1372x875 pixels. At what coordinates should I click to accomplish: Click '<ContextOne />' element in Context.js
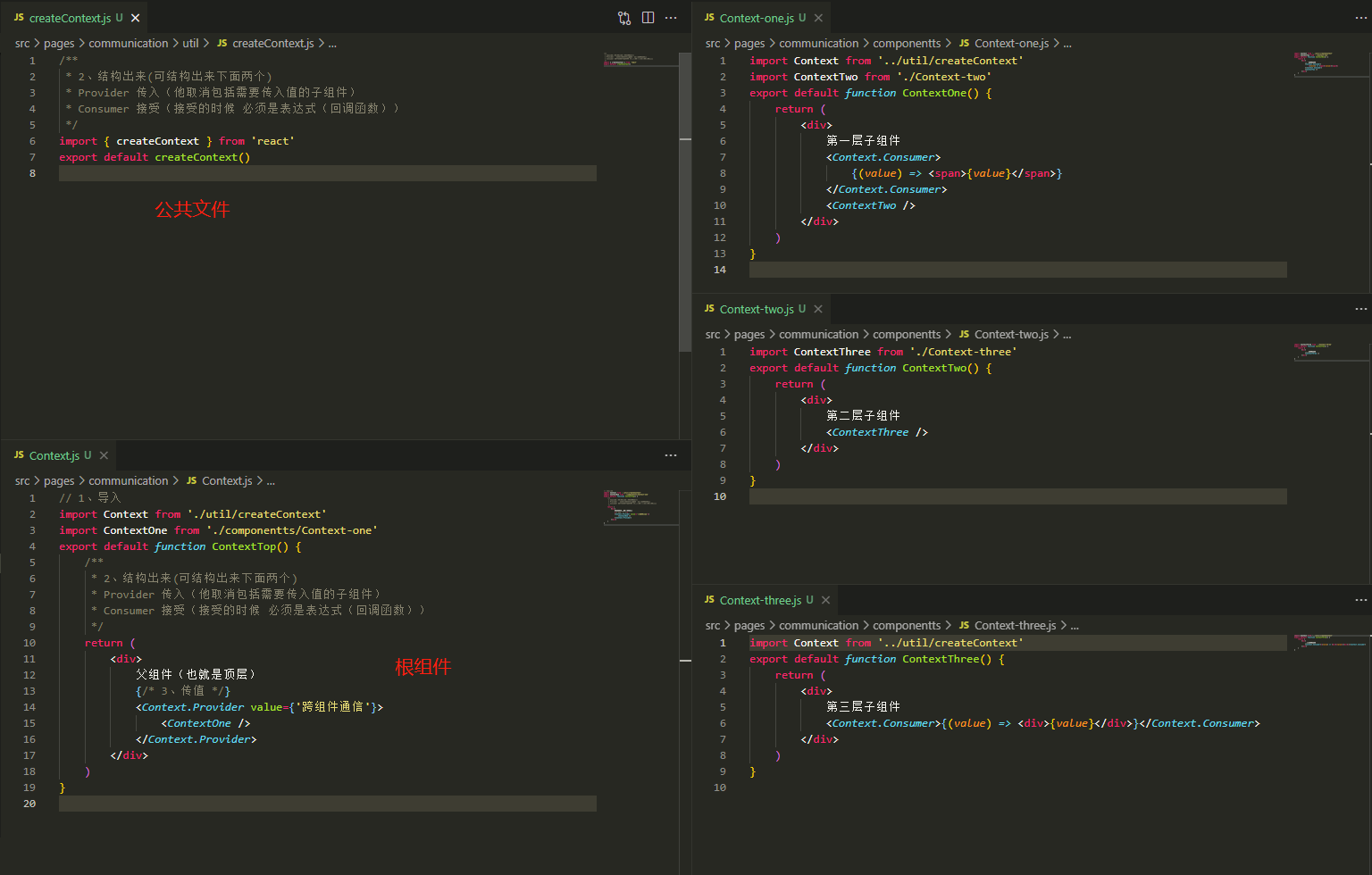click(x=205, y=723)
